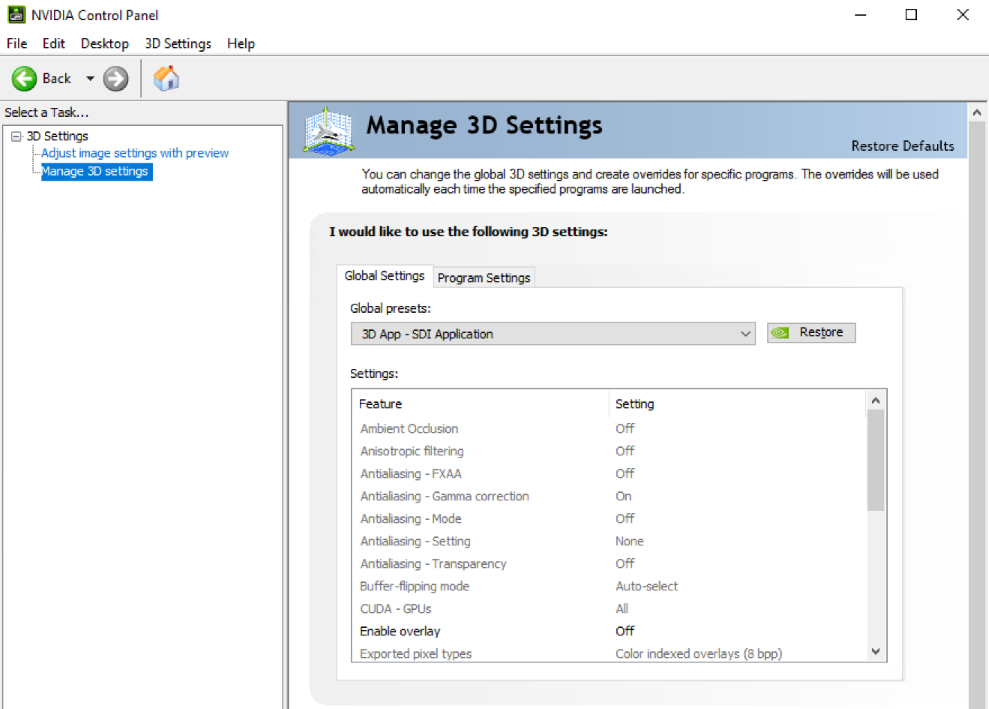Close the NVIDIA Control Panel window
The width and height of the screenshot is (989, 709).
click(963, 15)
